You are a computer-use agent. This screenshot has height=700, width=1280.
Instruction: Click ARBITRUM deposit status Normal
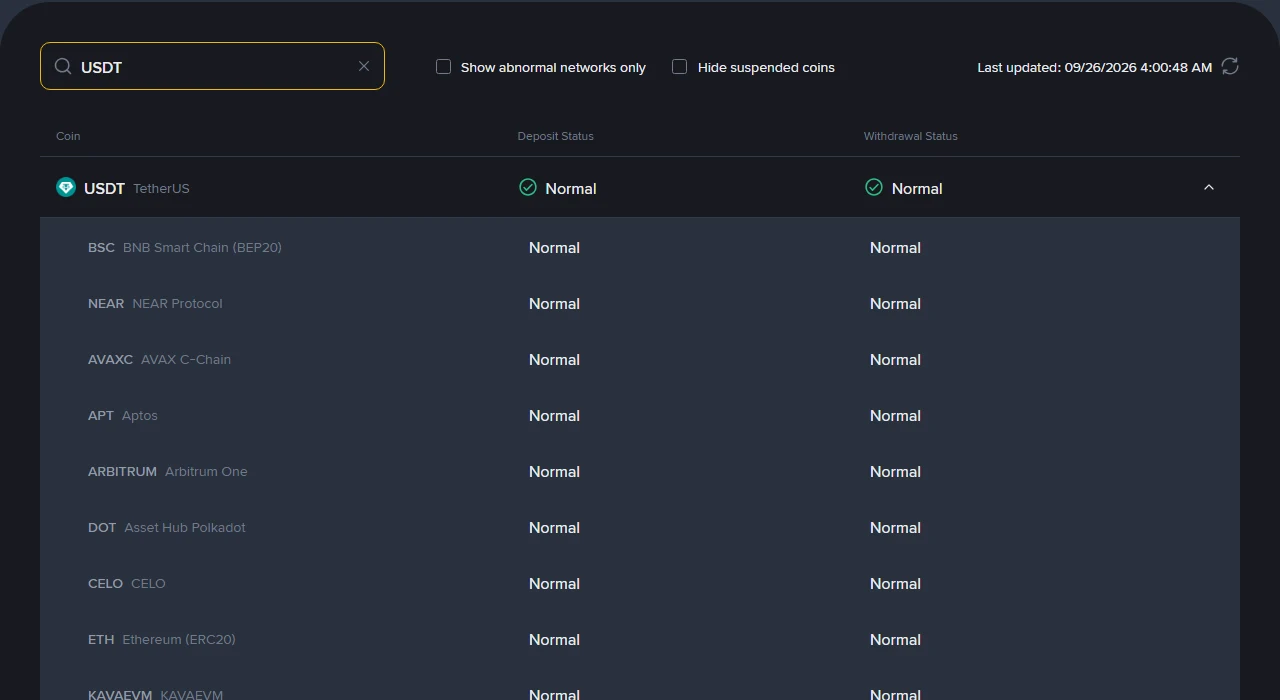tap(554, 471)
